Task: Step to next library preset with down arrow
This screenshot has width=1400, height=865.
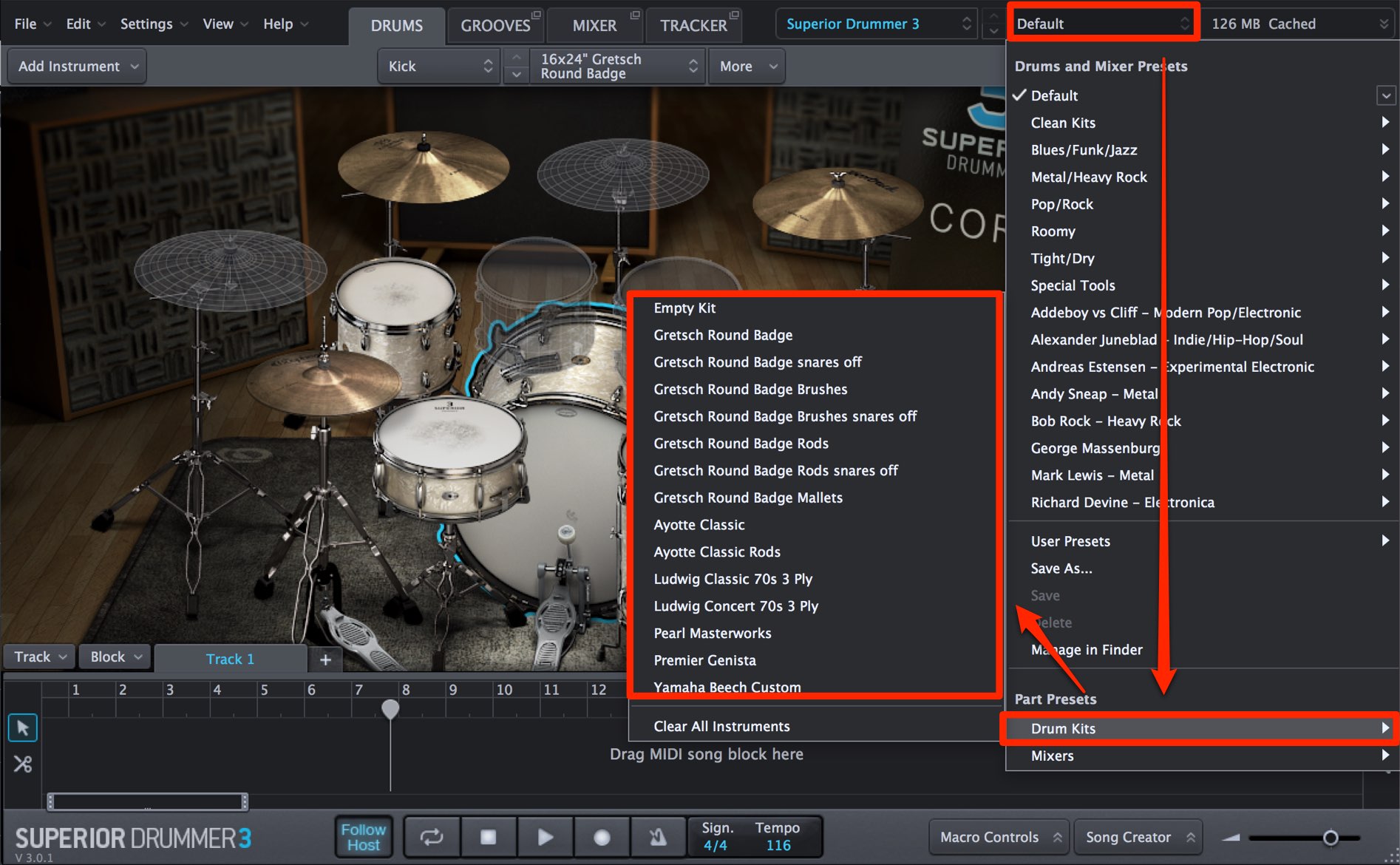Action: 993,31
